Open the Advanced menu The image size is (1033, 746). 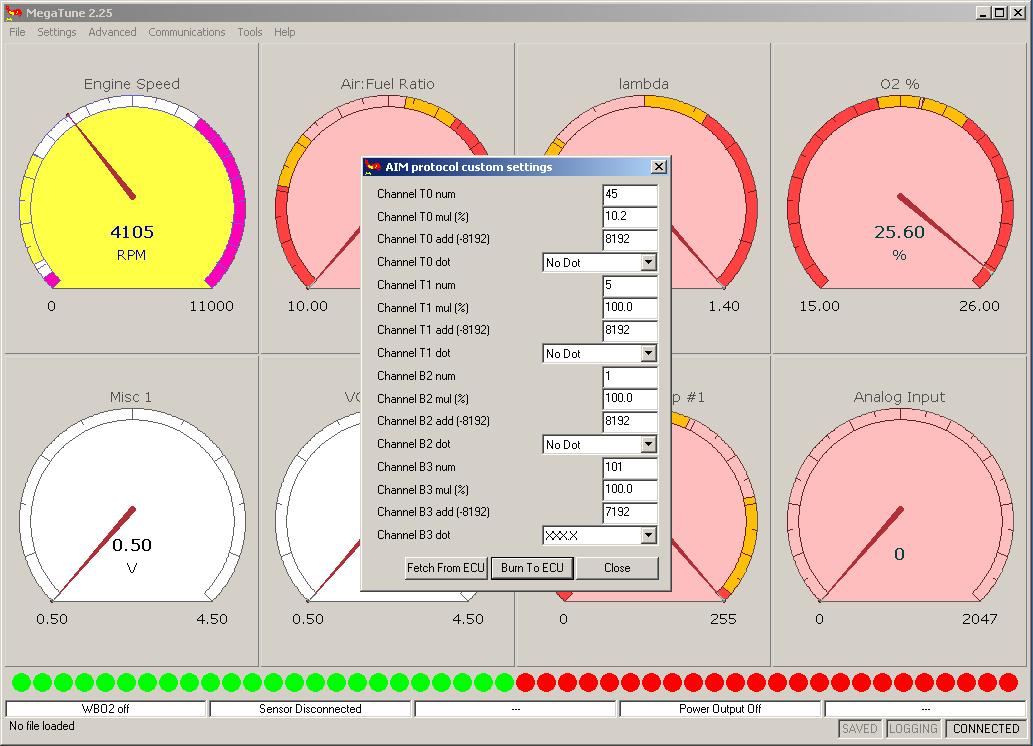(x=112, y=32)
